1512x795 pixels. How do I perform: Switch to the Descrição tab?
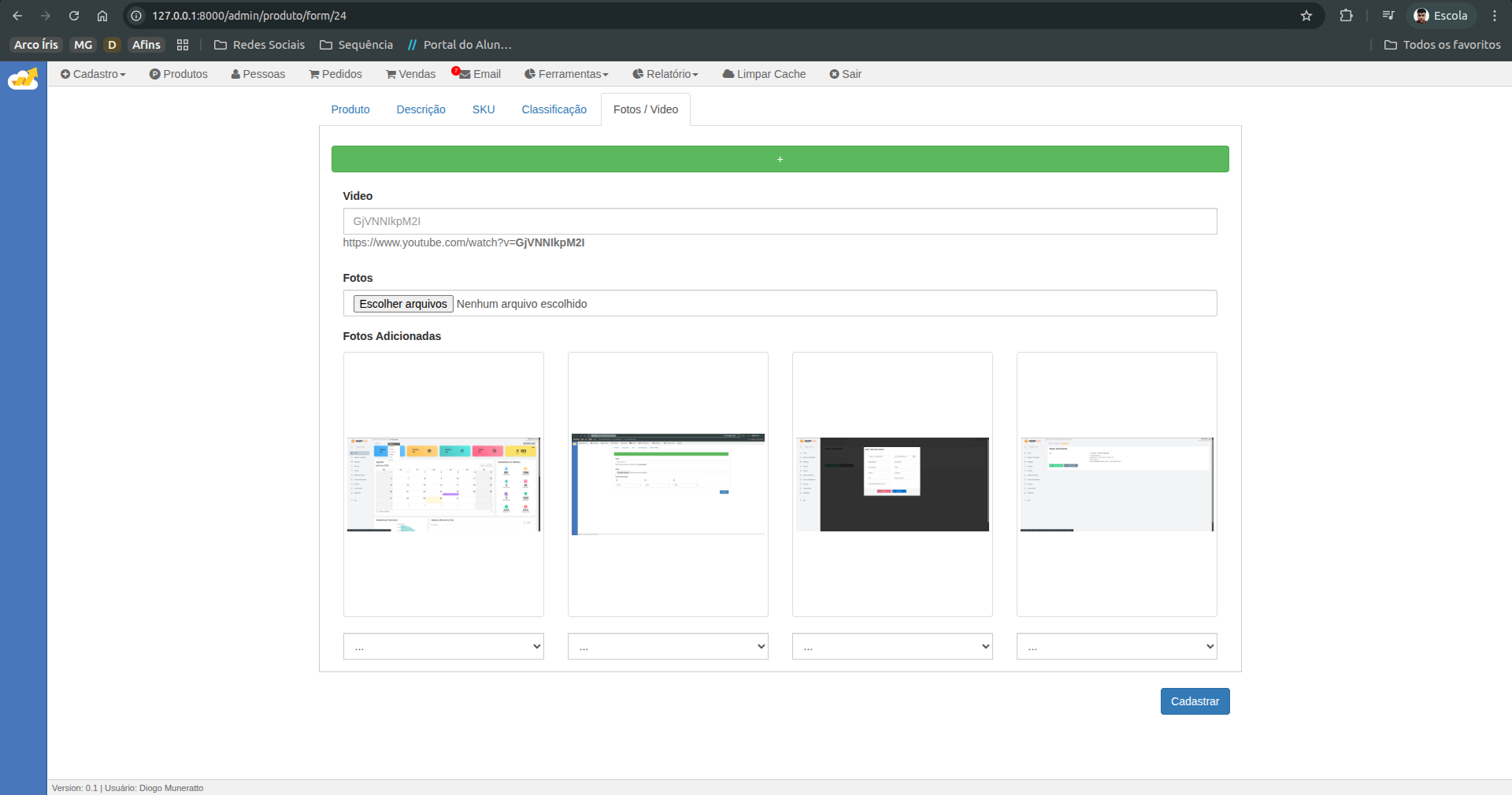point(421,109)
